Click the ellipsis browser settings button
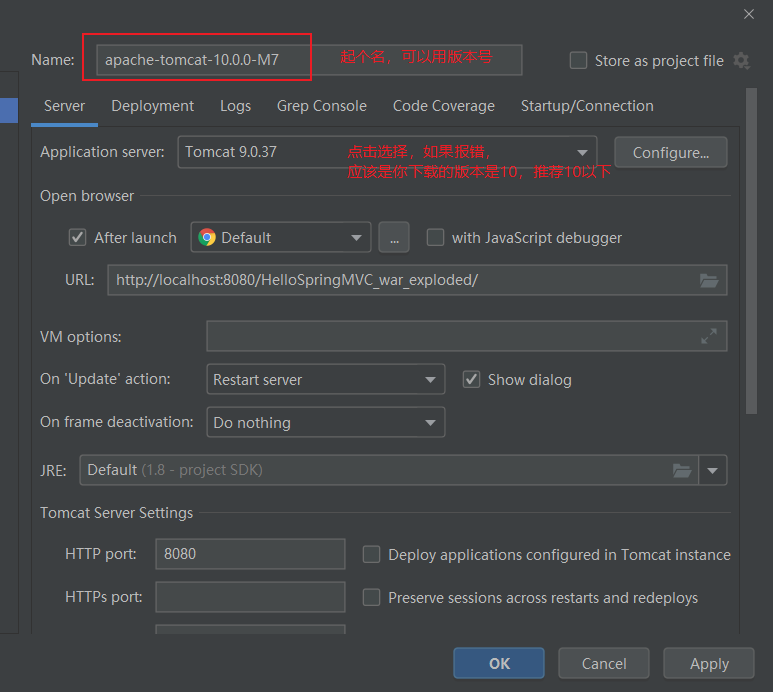This screenshot has width=773, height=692. click(x=394, y=238)
